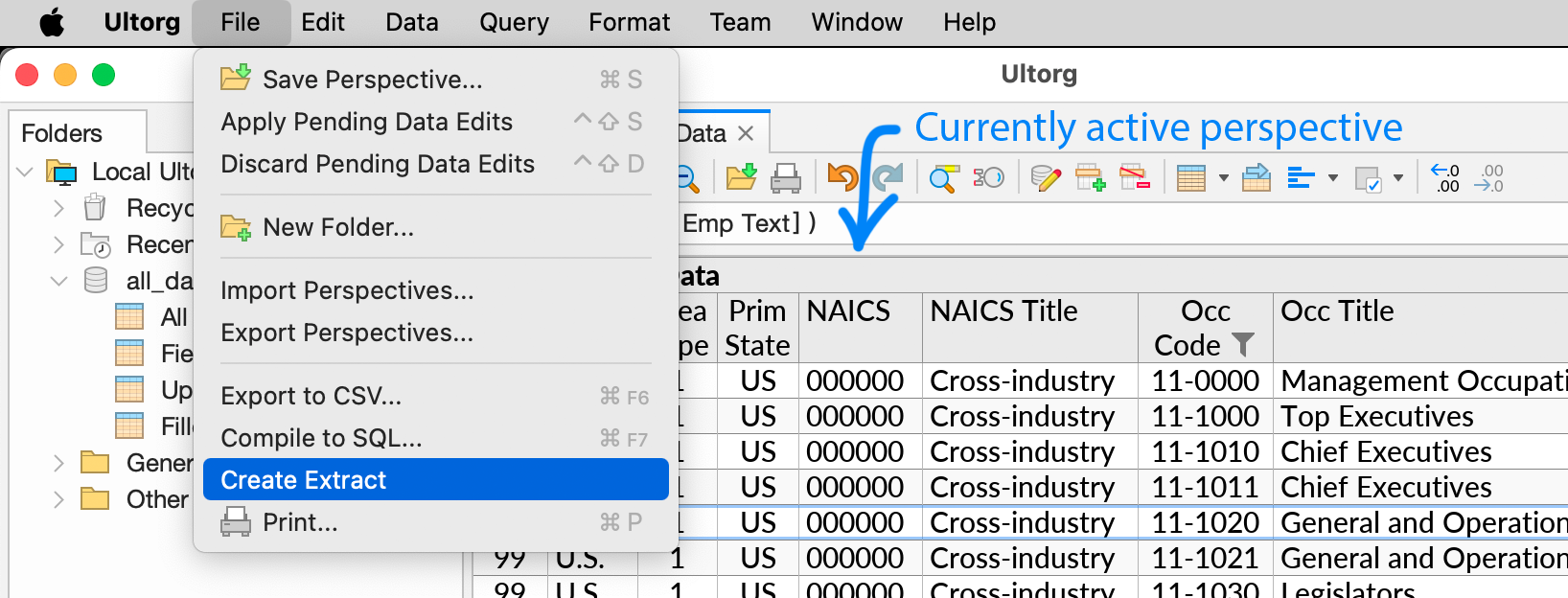The height and width of the screenshot is (598, 1568).
Task: Click the export table arrow icon
Action: [x=1256, y=177]
